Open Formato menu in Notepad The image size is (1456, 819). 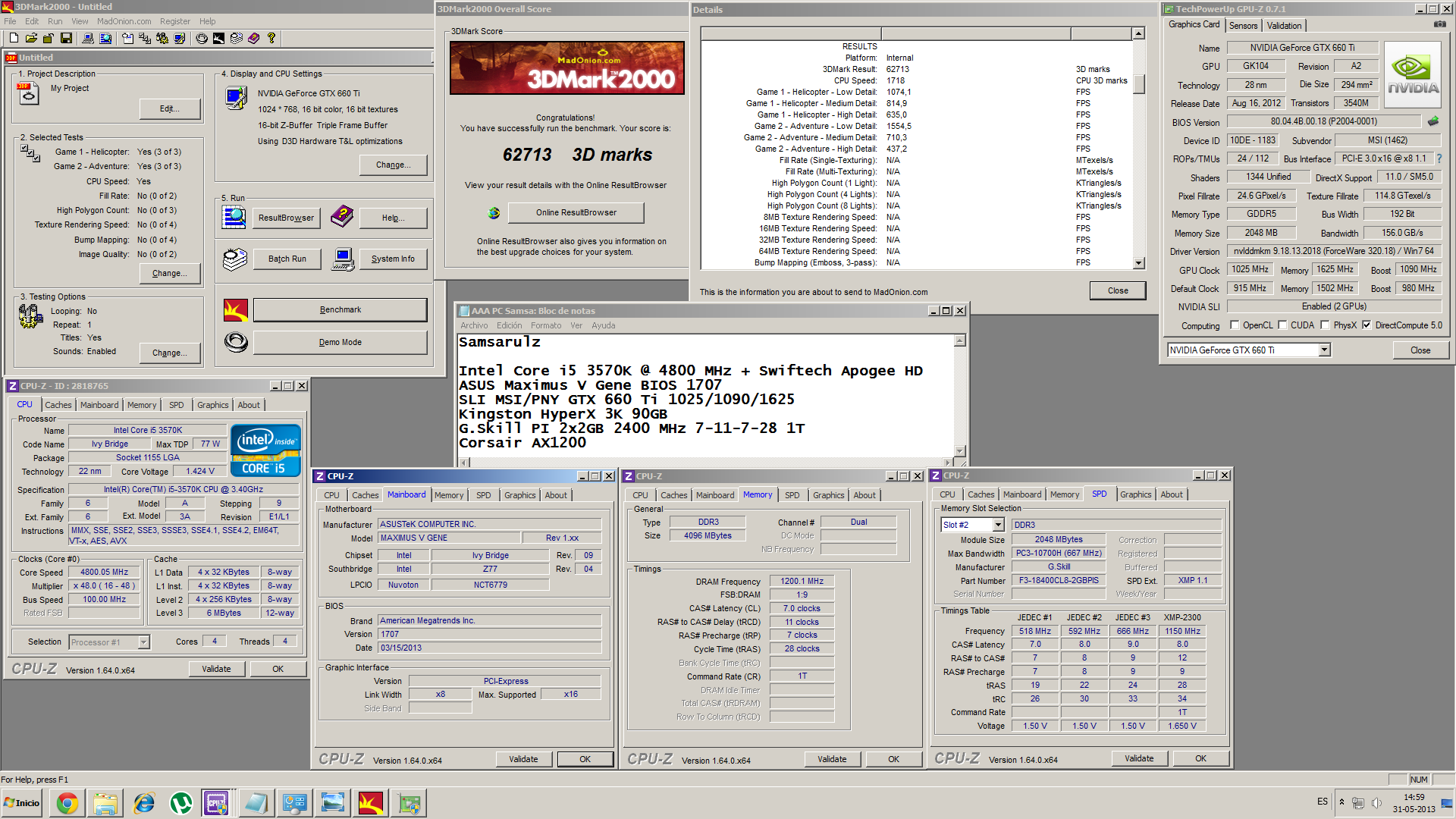pos(546,325)
